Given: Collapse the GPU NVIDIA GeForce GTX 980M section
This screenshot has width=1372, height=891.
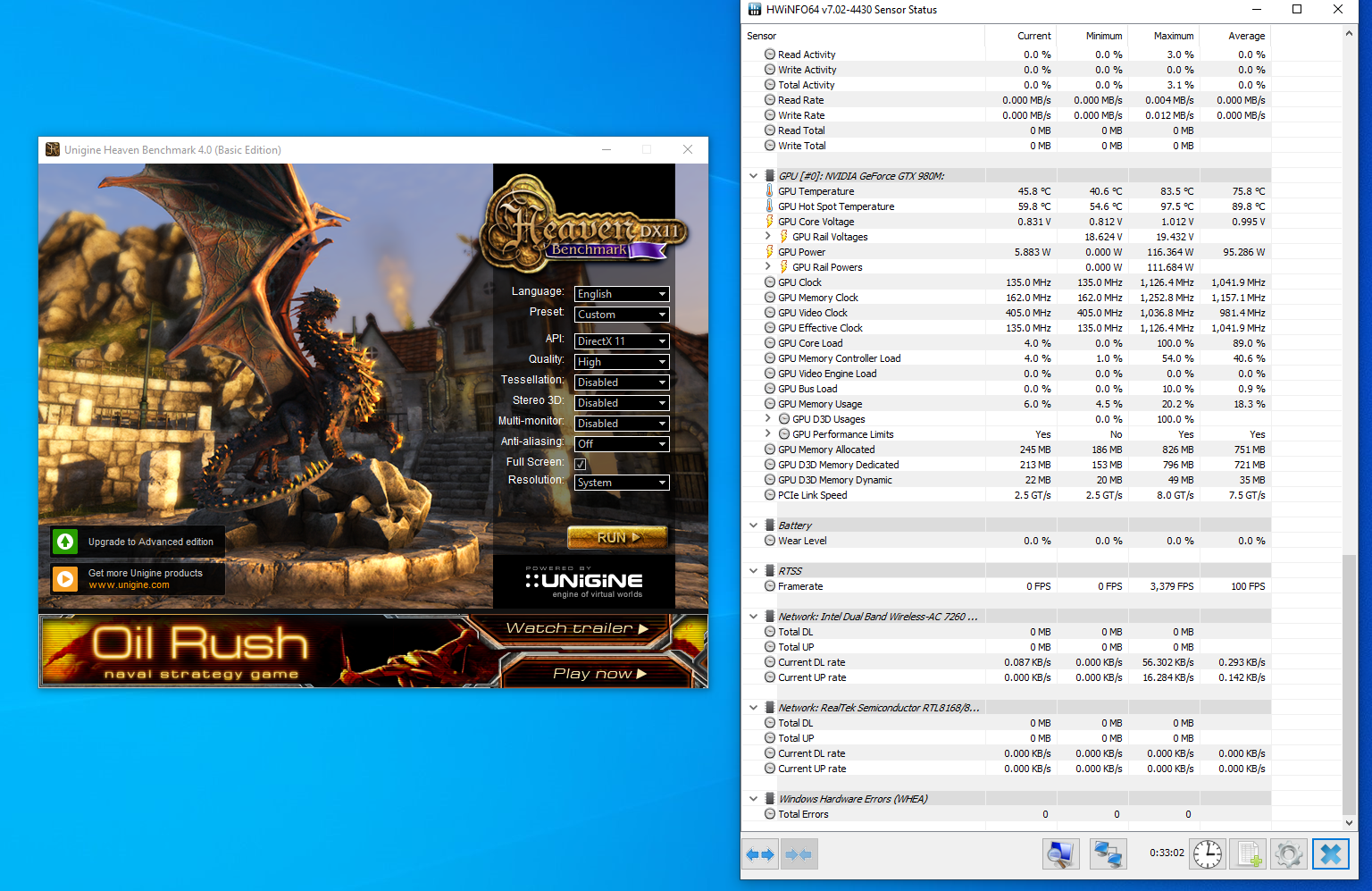Looking at the screenshot, I should (x=753, y=176).
